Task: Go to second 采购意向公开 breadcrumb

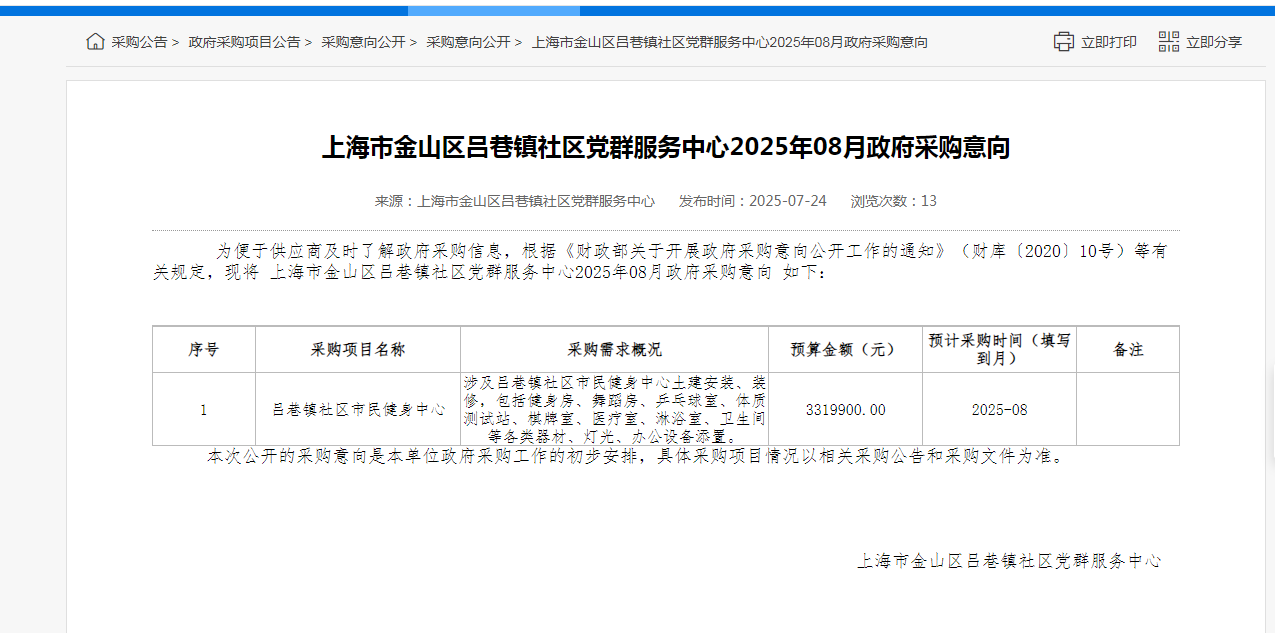Action: pyautogui.click(x=468, y=42)
